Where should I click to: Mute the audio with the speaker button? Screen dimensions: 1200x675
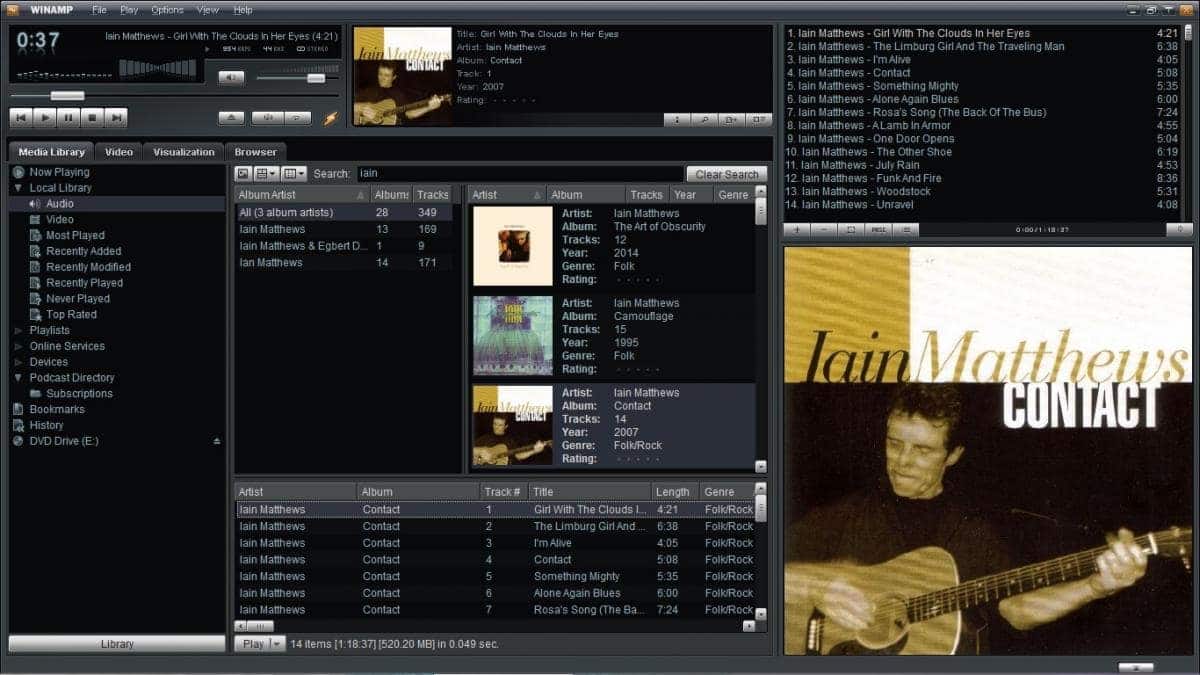(x=231, y=78)
